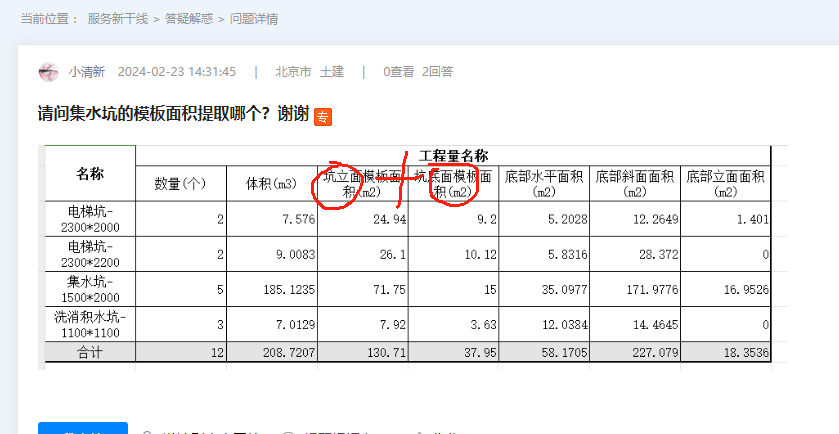Click cell value 26.1
Screen dimensions: 839x434
click(x=363, y=254)
